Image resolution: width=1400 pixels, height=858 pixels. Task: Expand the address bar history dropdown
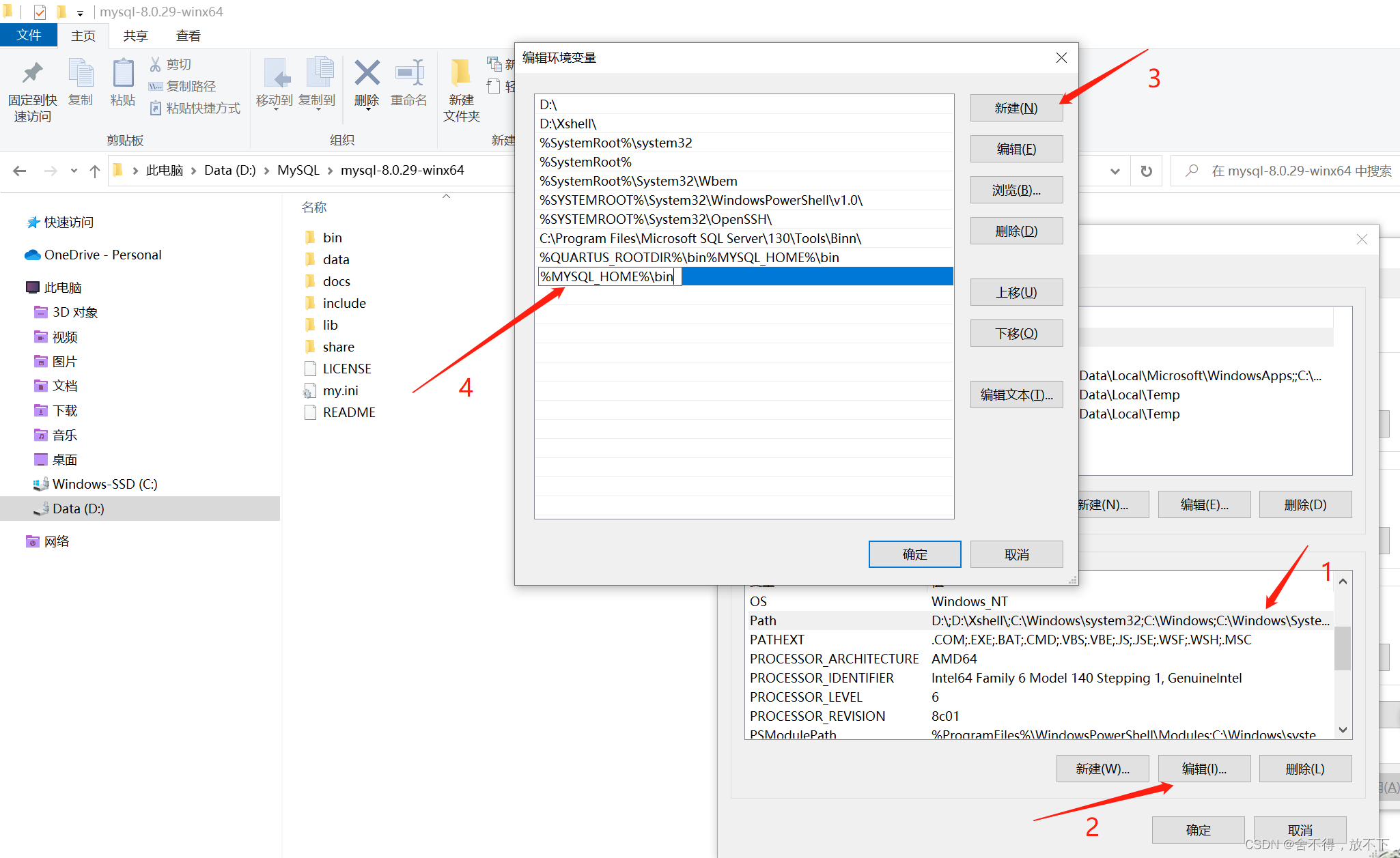click(x=1115, y=171)
